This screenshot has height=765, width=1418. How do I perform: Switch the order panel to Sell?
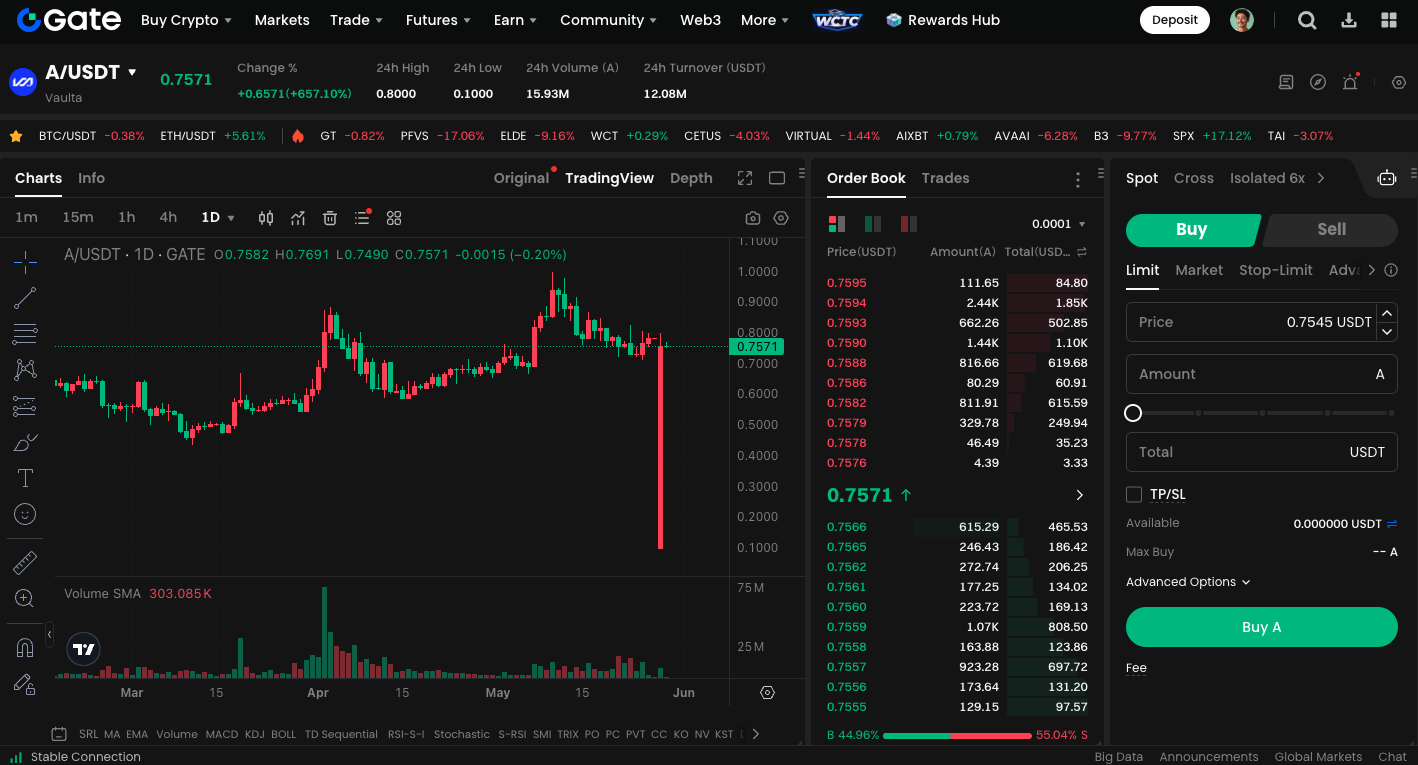(1330, 229)
